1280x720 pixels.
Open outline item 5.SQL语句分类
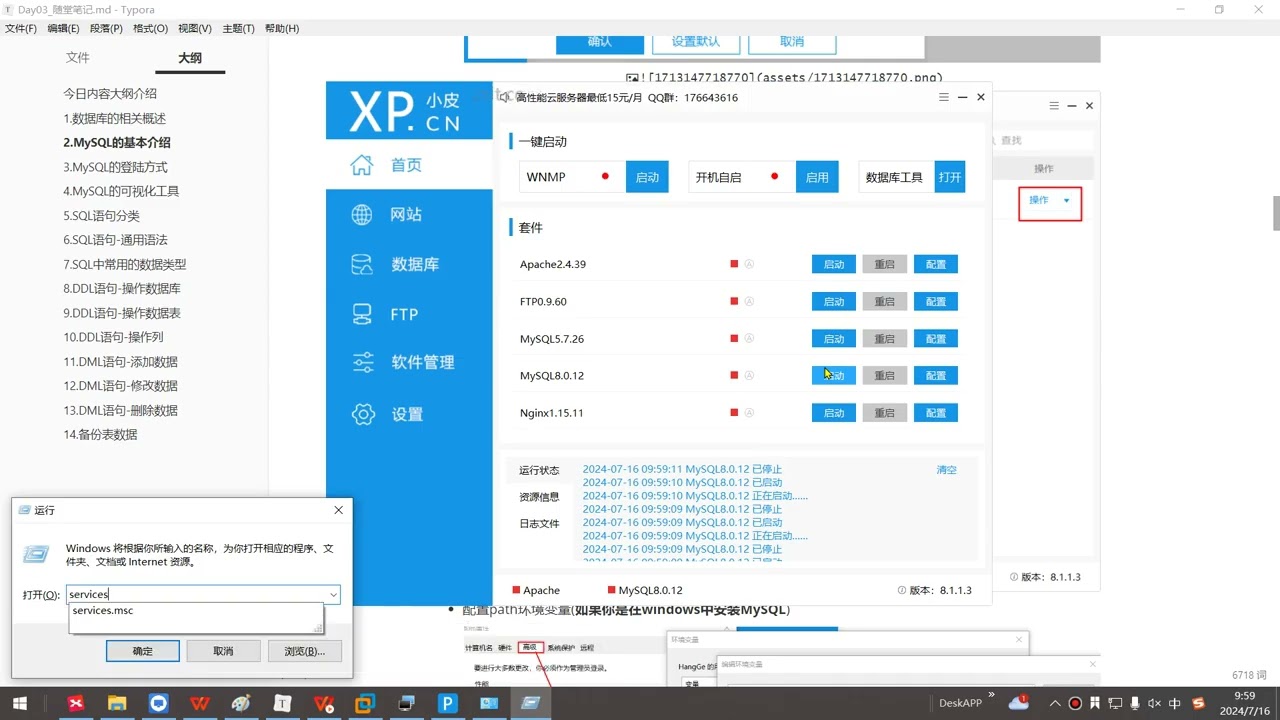pos(101,215)
